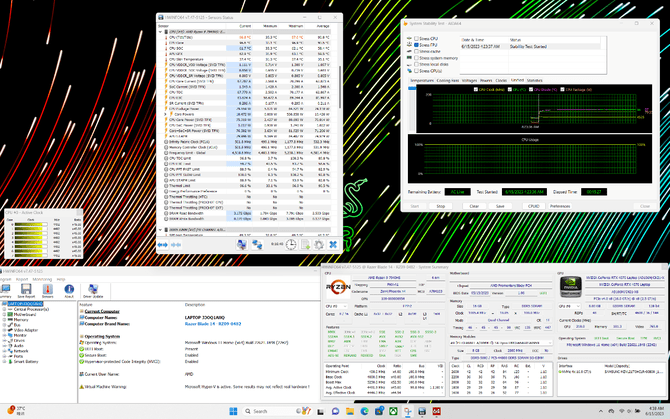Open the Statistics tab in stability test
This screenshot has width=670, height=419.
(x=534, y=80)
